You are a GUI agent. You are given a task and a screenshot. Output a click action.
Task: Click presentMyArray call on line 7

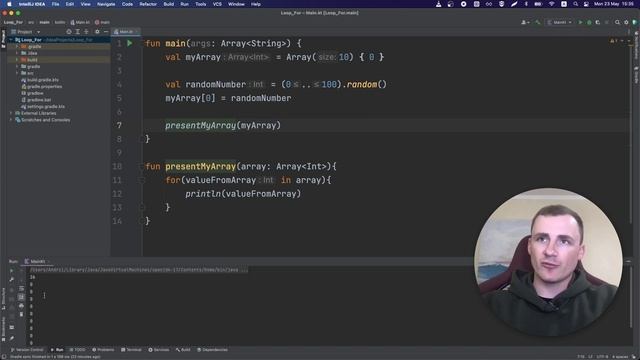click(200, 125)
